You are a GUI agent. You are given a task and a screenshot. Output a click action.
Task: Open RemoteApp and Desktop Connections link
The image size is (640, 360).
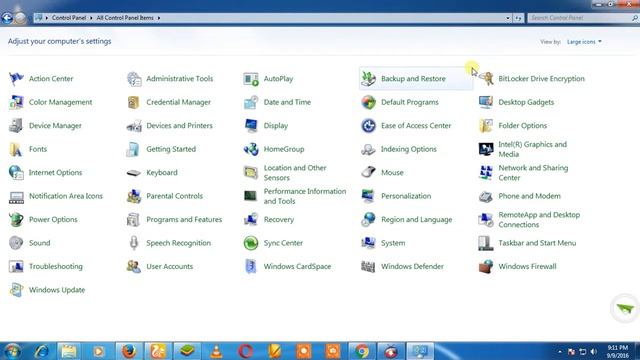(539, 220)
